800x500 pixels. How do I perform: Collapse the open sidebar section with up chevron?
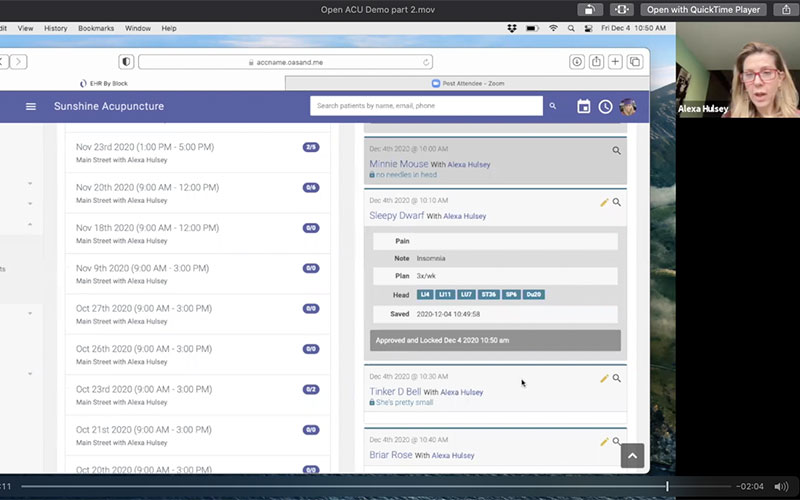[29, 225]
